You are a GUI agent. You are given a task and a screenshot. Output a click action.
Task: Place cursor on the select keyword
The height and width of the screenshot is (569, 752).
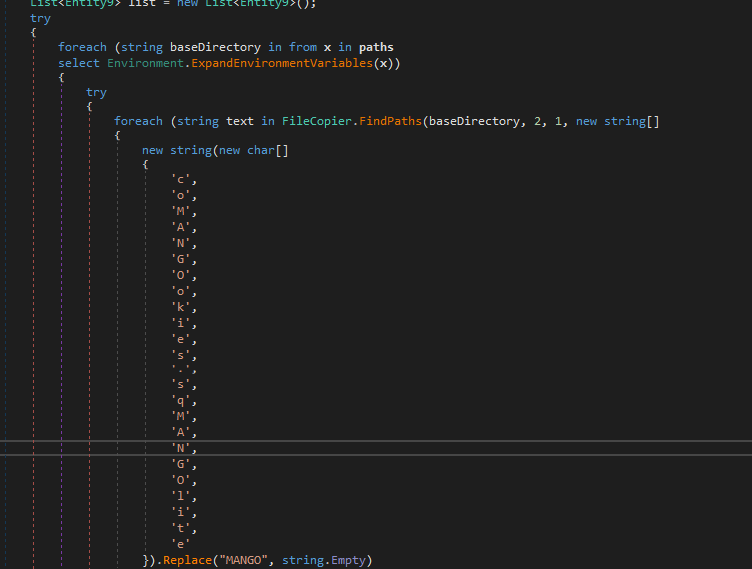tap(79, 63)
